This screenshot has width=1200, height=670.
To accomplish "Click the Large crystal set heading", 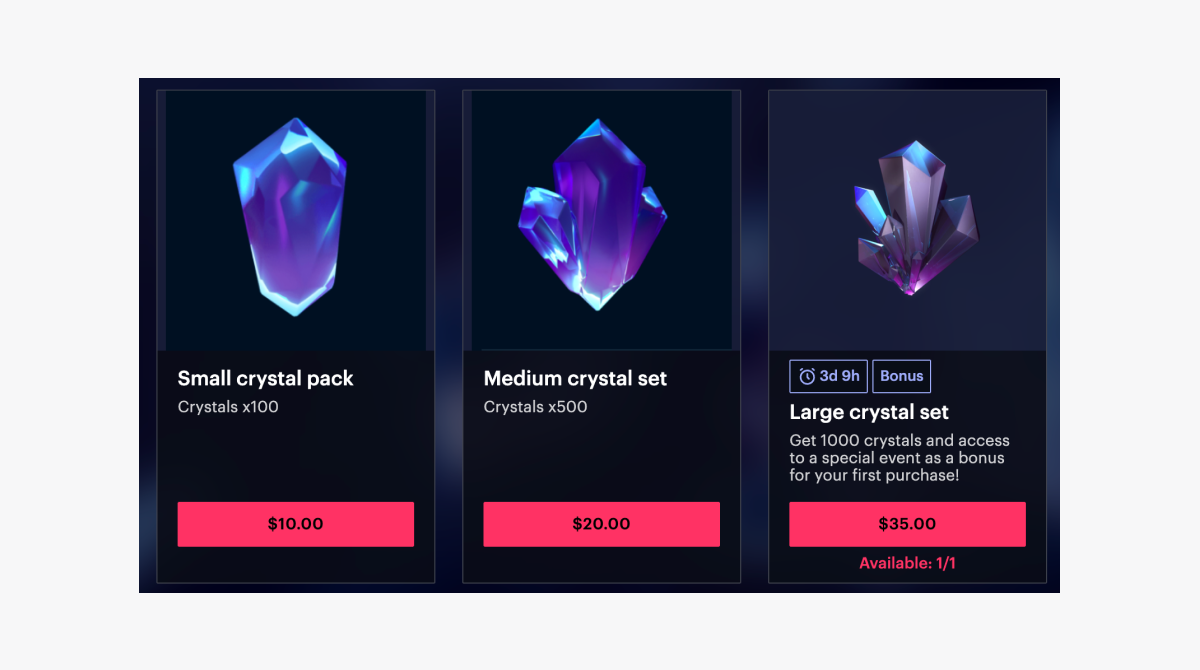I will (869, 412).
